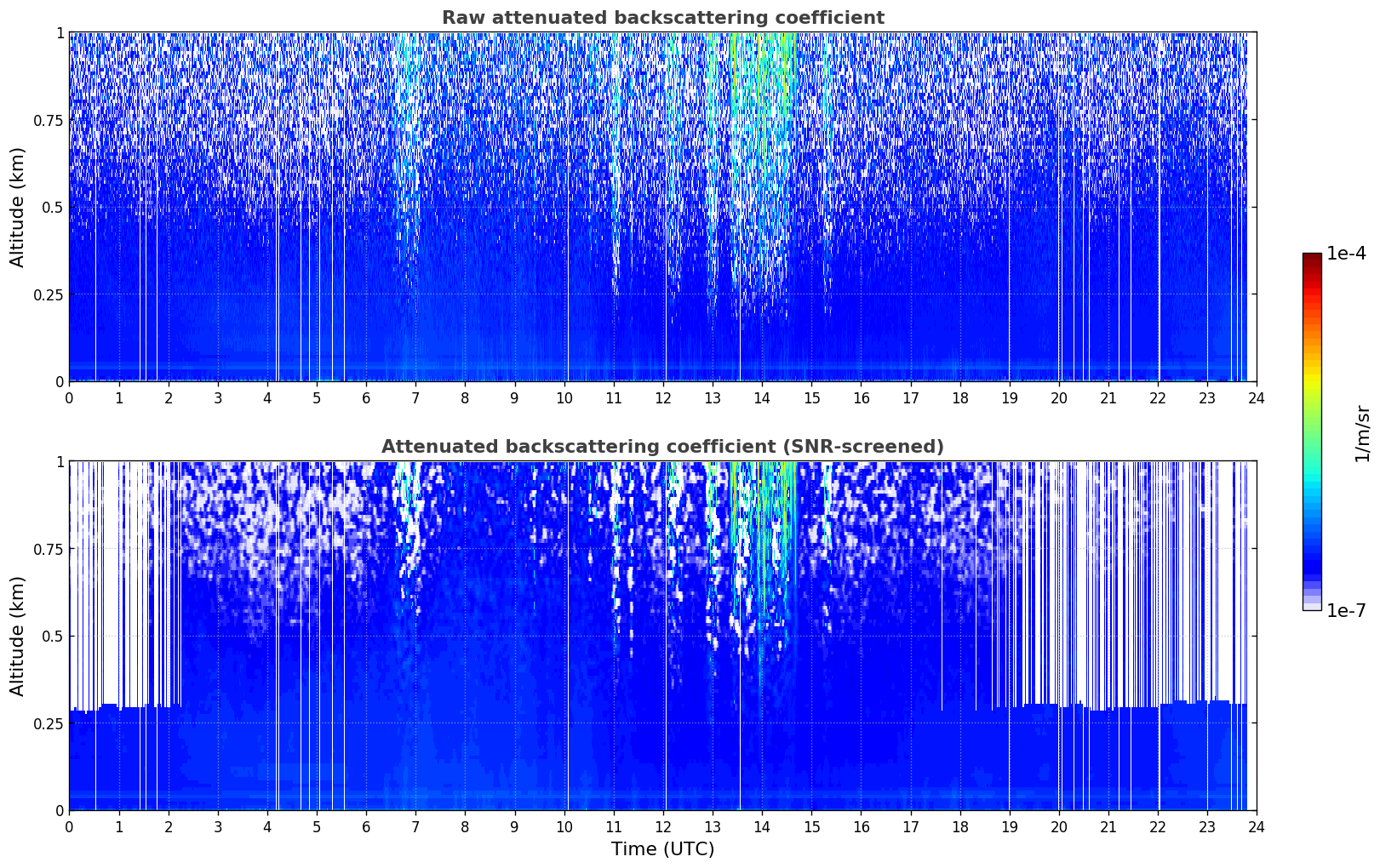Select the "1e-4" colorbar maximum label

point(1345,254)
